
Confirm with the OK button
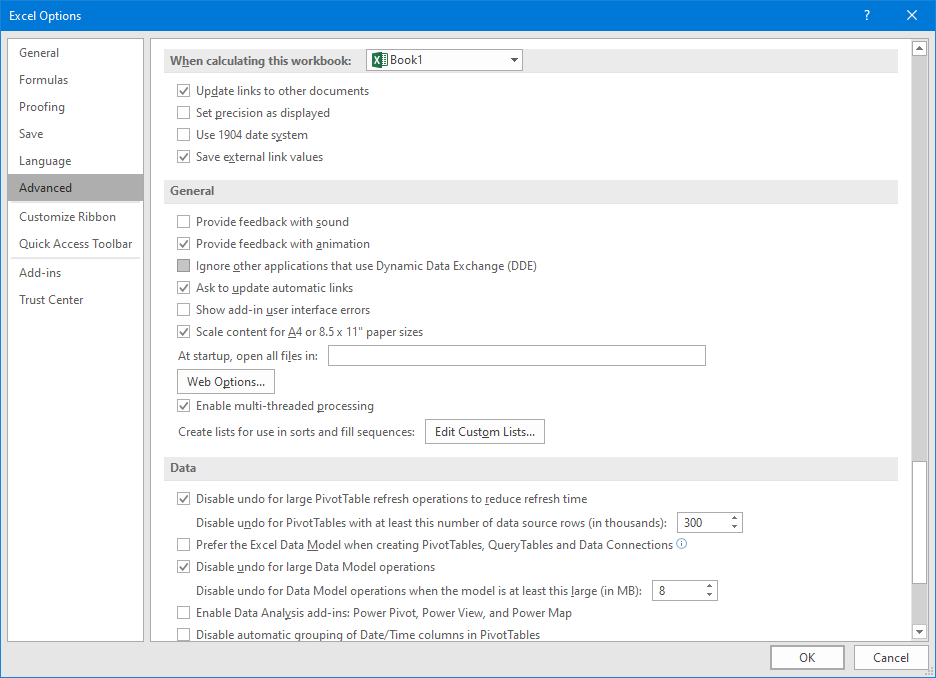(x=807, y=658)
